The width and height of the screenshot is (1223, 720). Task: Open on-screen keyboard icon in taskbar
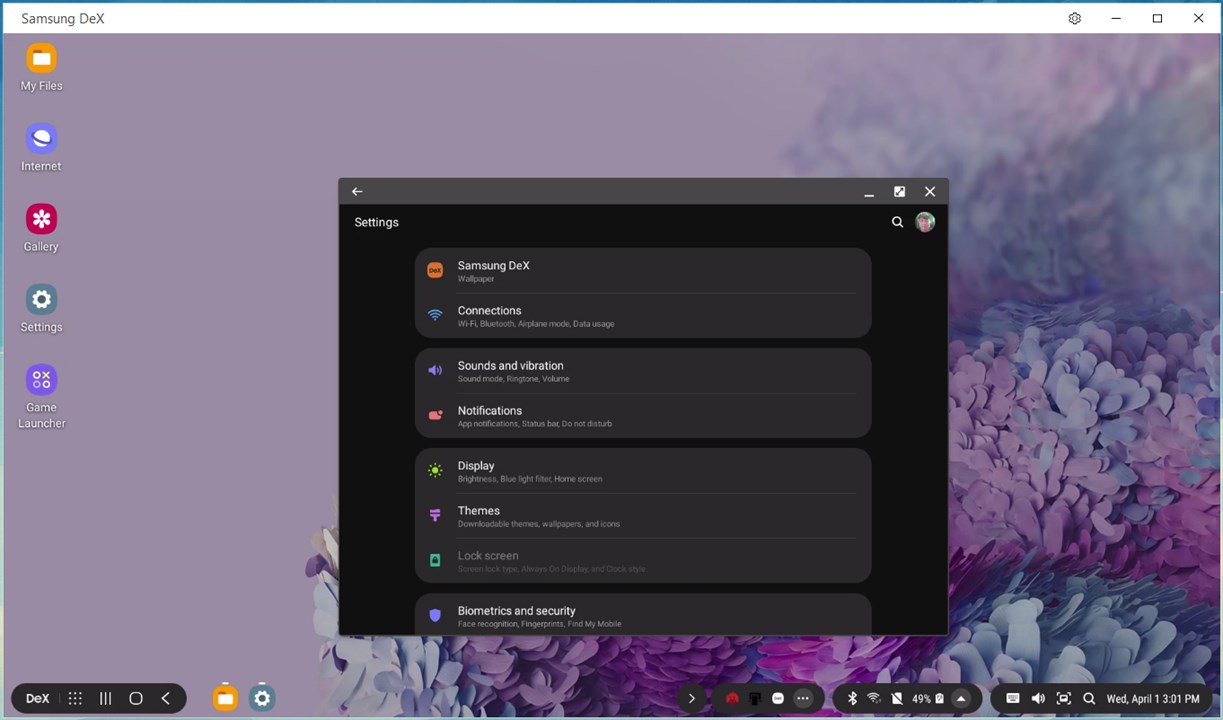coord(1013,699)
